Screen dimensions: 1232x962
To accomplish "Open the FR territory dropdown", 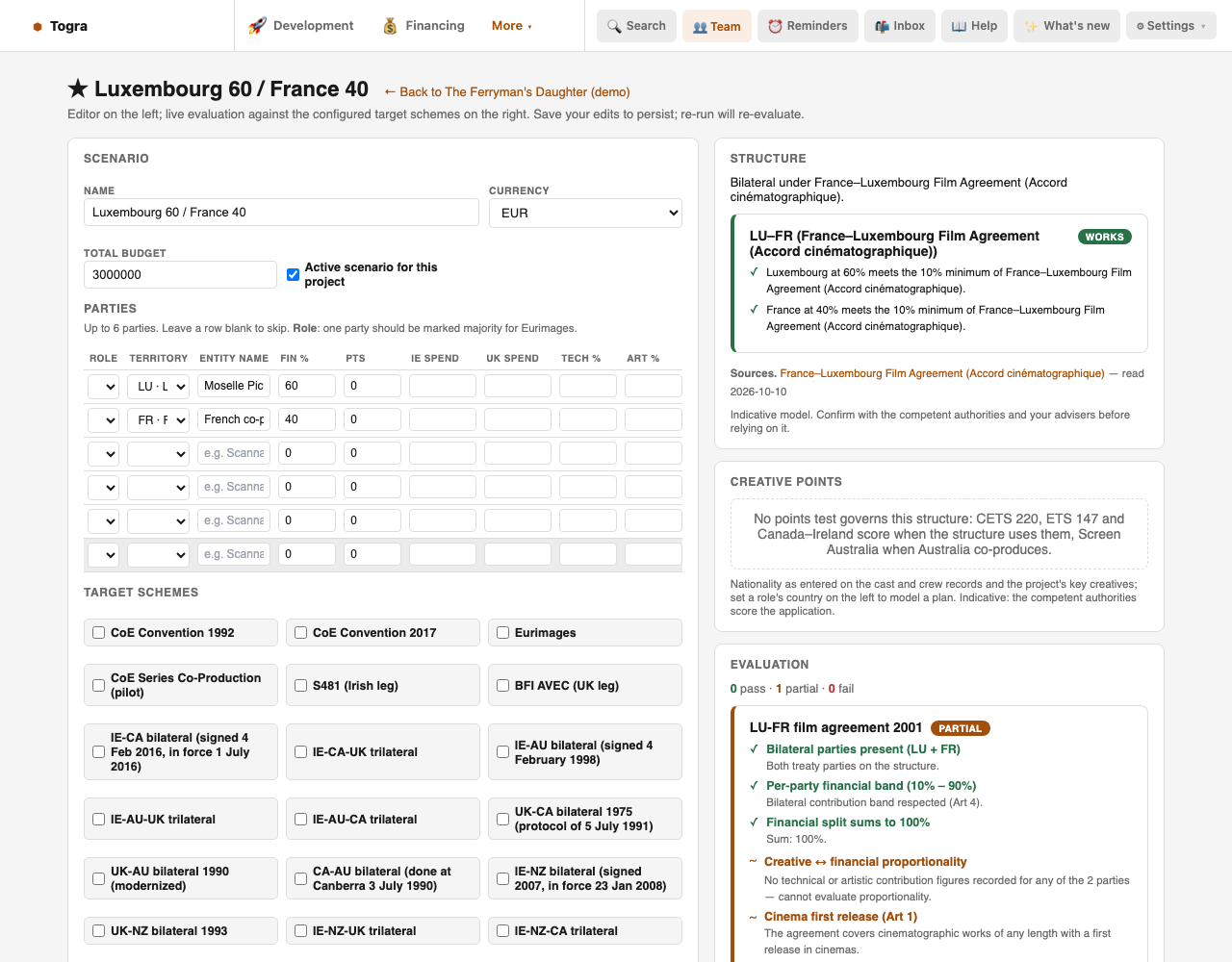I will (158, 419).
